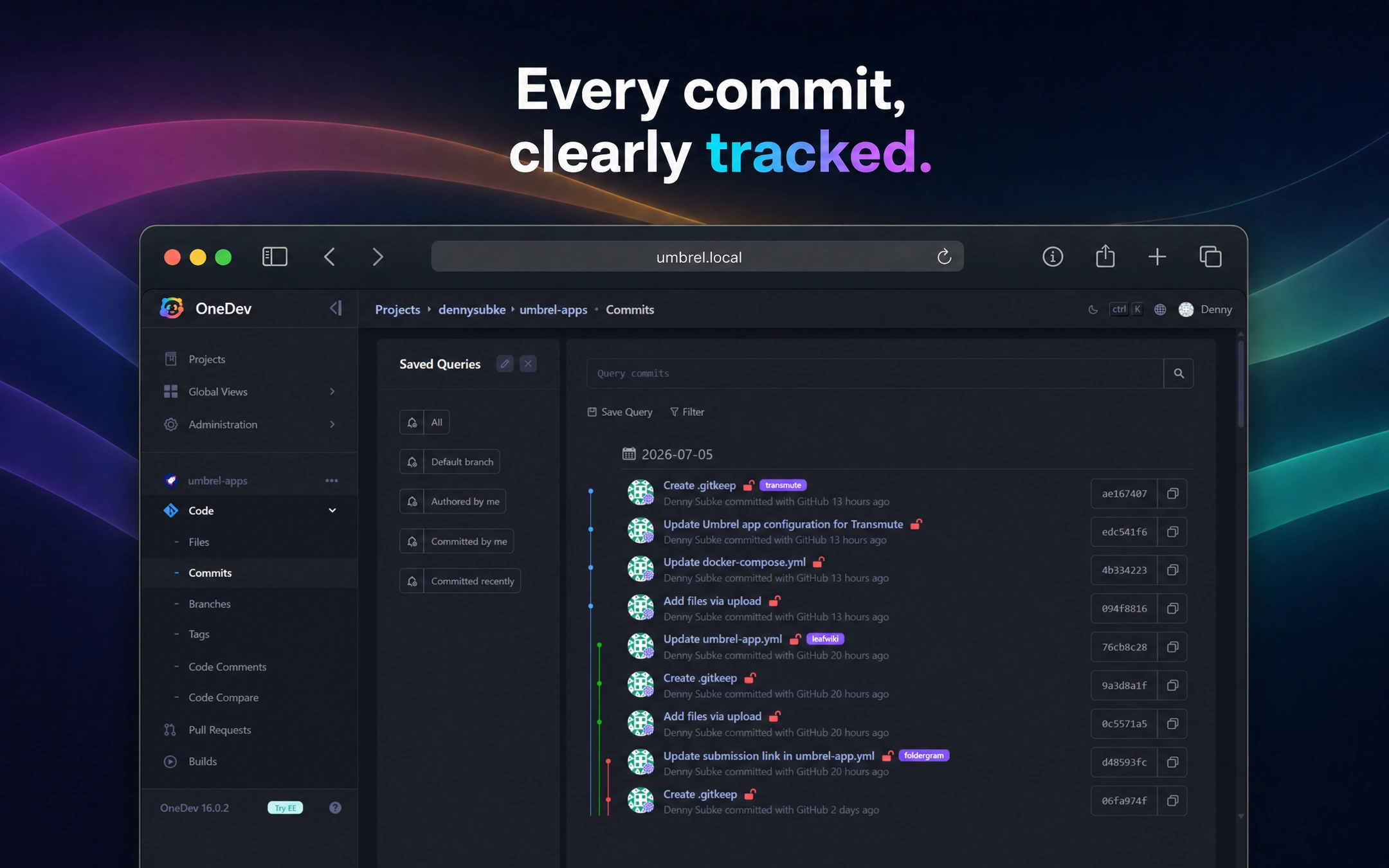Screen dimensions: 1389x868
Task: Open Branches under Code
Action: [x=209, y=604]
